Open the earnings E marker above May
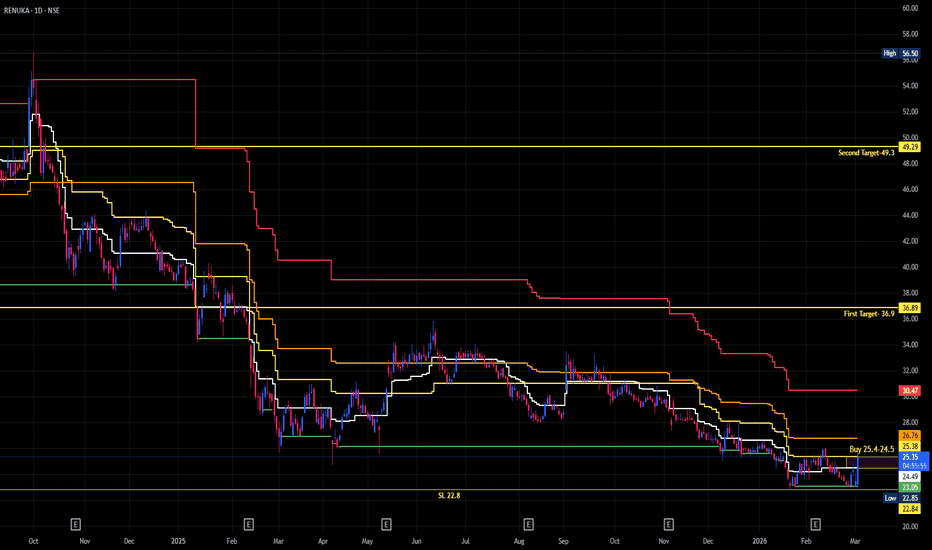 pyautogui.click(x=386, y=524)
